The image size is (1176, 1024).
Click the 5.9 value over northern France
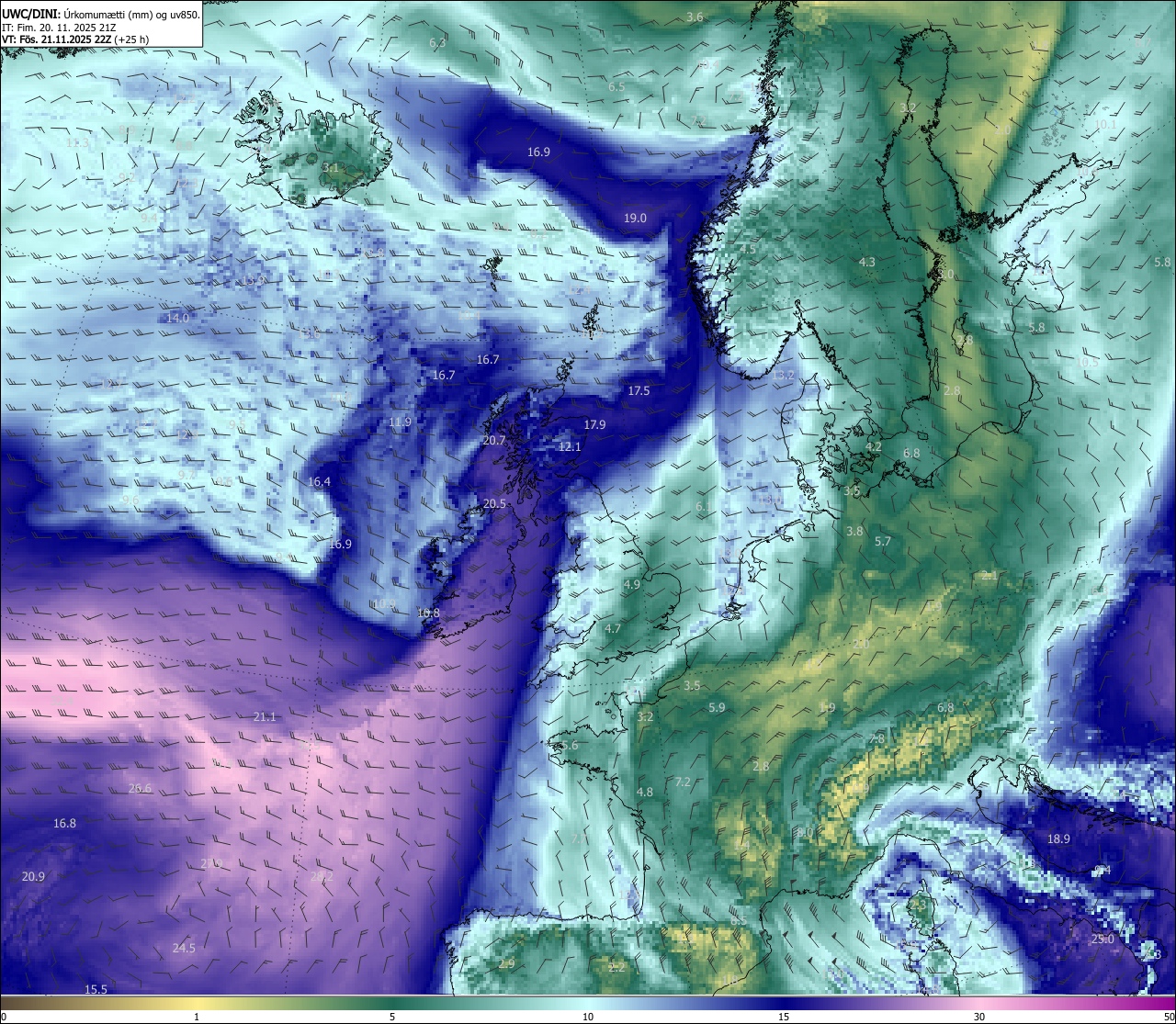coord(717,708)
